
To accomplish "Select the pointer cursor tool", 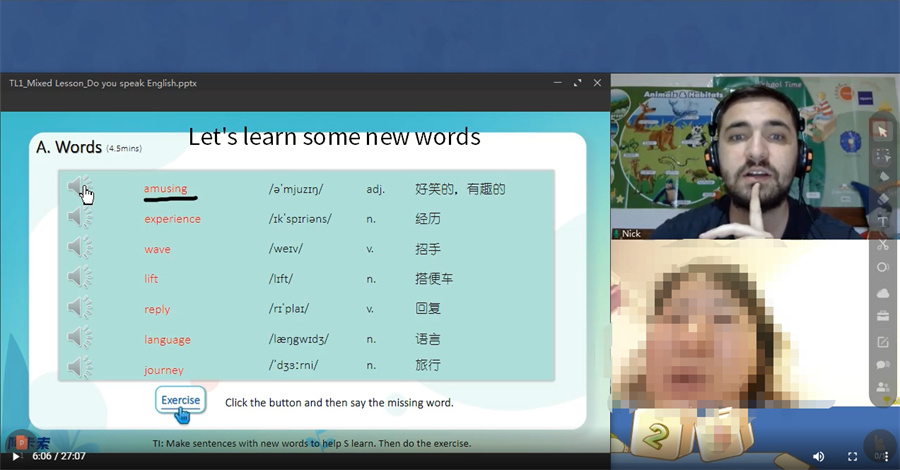I will point(882,131).
